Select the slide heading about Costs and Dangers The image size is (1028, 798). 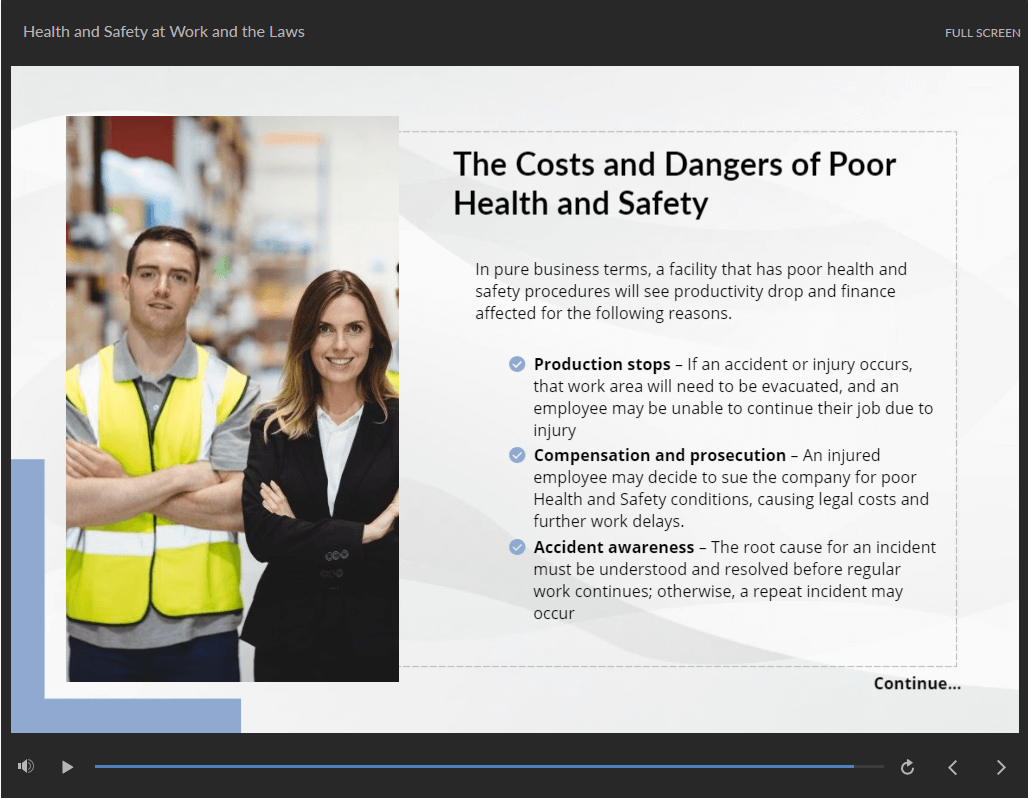coord(674,184)
